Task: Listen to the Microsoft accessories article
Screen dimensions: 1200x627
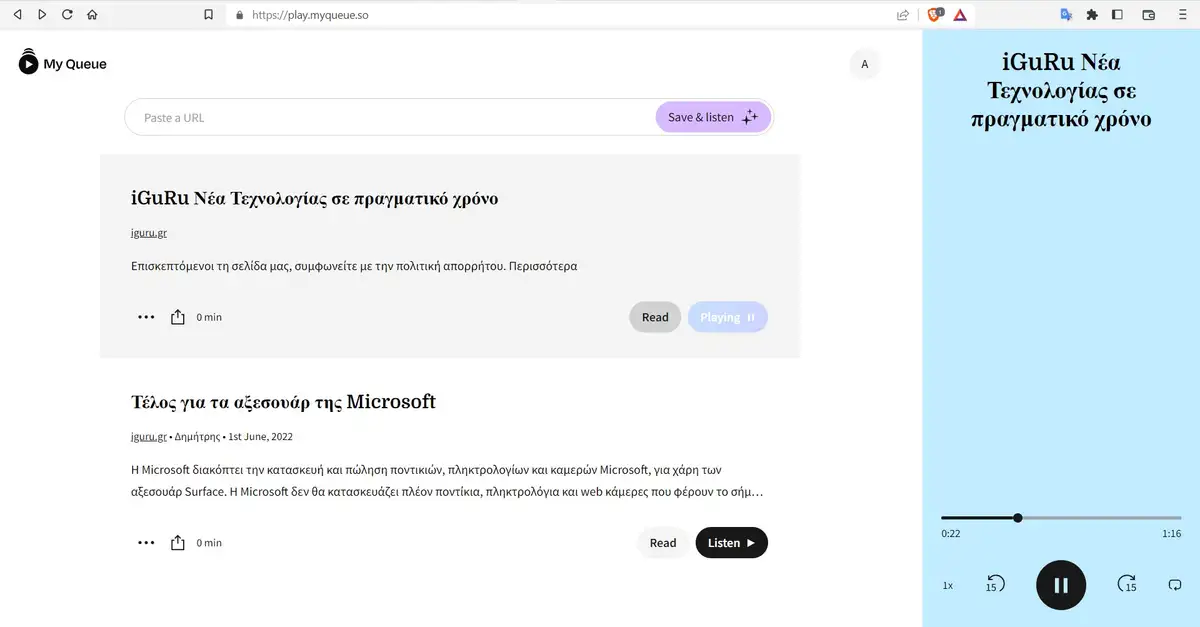Action: [732, 543]
